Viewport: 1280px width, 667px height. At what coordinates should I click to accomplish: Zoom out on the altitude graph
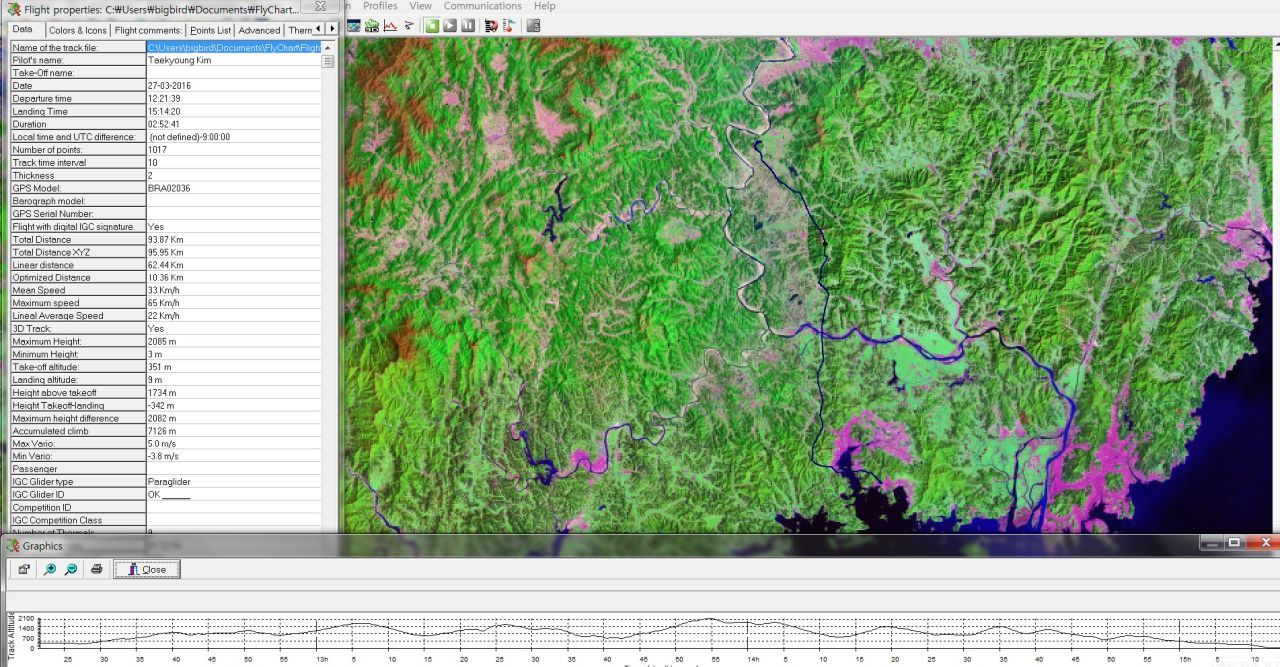coord(71,569)
